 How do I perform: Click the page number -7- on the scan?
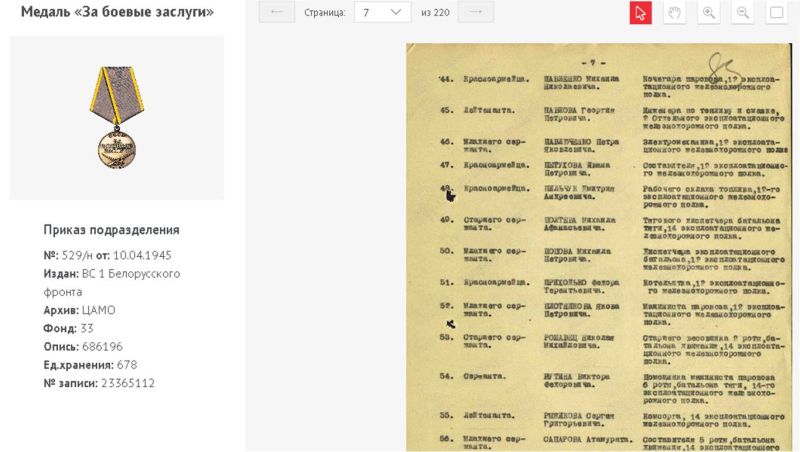pos(593,63)
